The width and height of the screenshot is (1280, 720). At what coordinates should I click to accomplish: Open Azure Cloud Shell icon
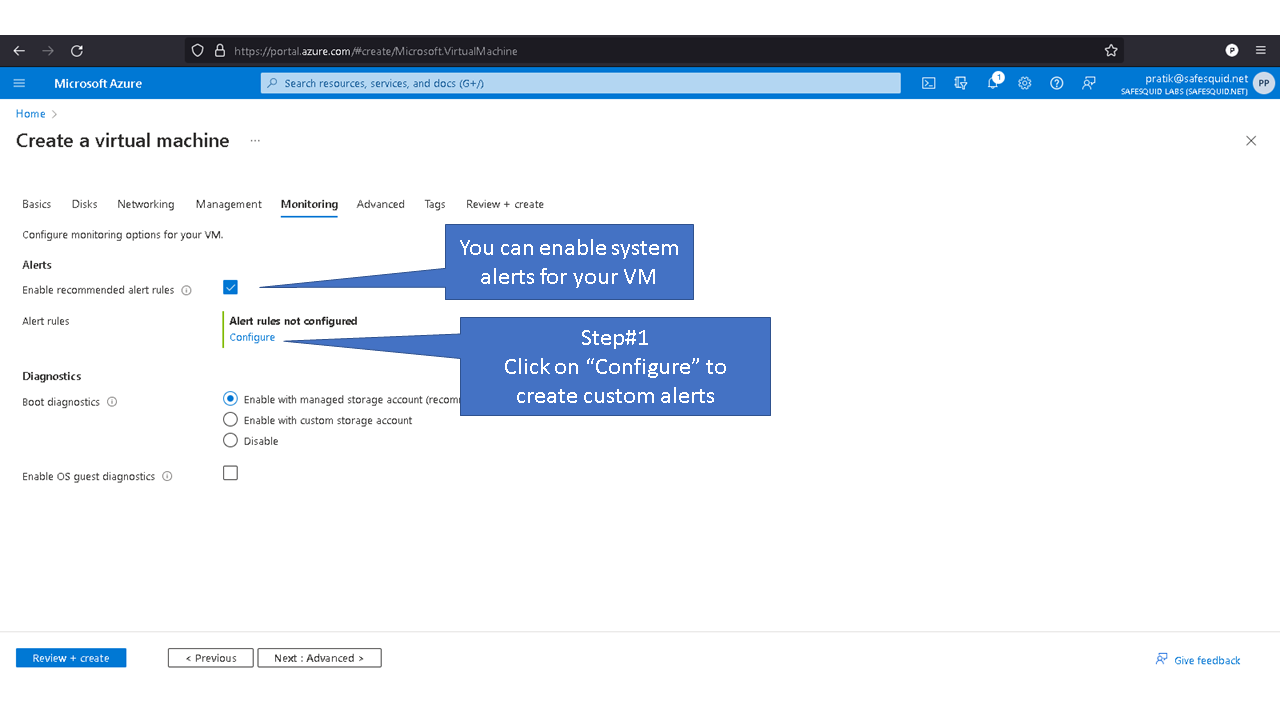click(x=929, y=83)
